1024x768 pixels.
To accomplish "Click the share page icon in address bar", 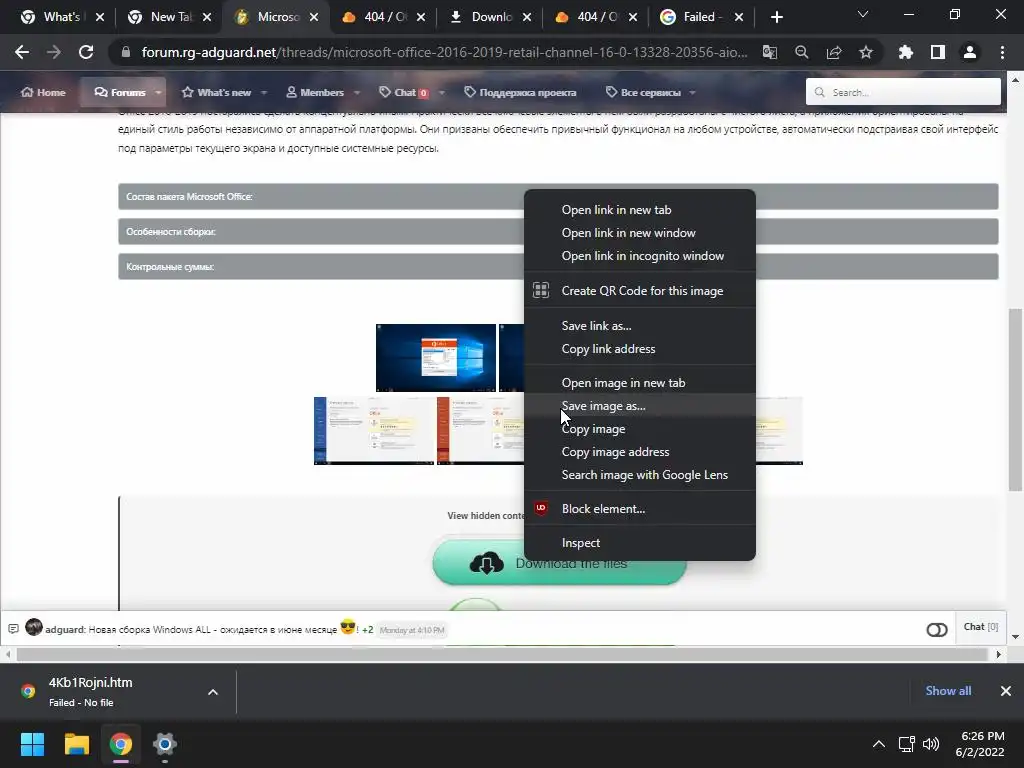I will (834, 52).
